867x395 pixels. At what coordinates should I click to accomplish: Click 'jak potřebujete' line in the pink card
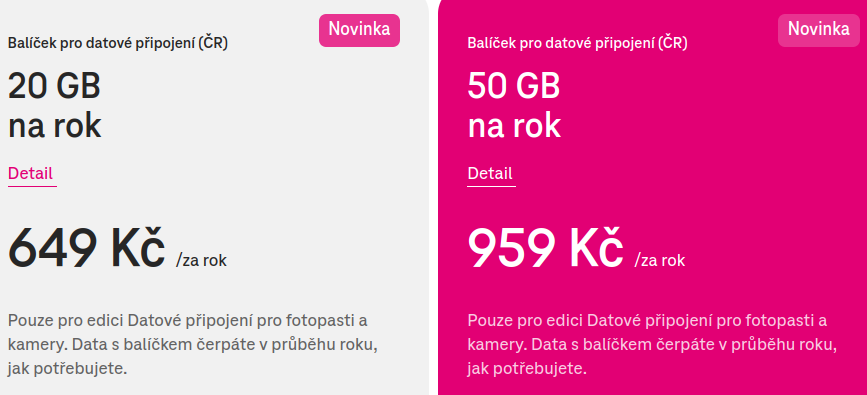pos(527,368)
